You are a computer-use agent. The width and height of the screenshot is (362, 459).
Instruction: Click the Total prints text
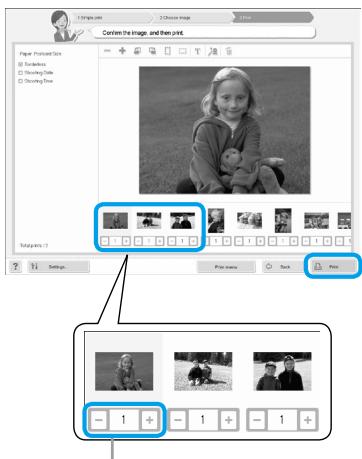pyautogui.click(x=34, y=246)
